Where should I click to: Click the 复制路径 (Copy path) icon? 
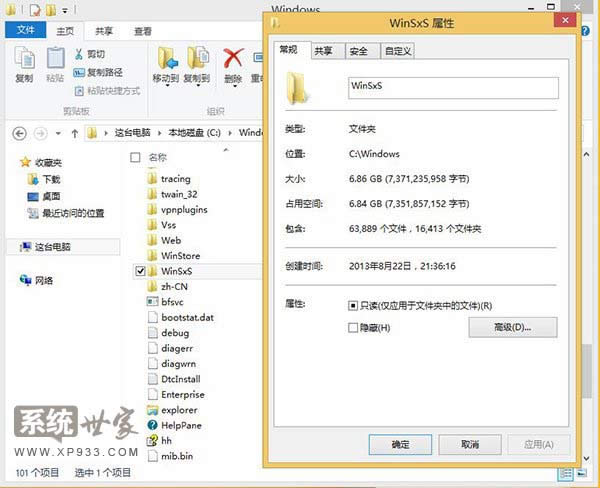coord(77,72)
